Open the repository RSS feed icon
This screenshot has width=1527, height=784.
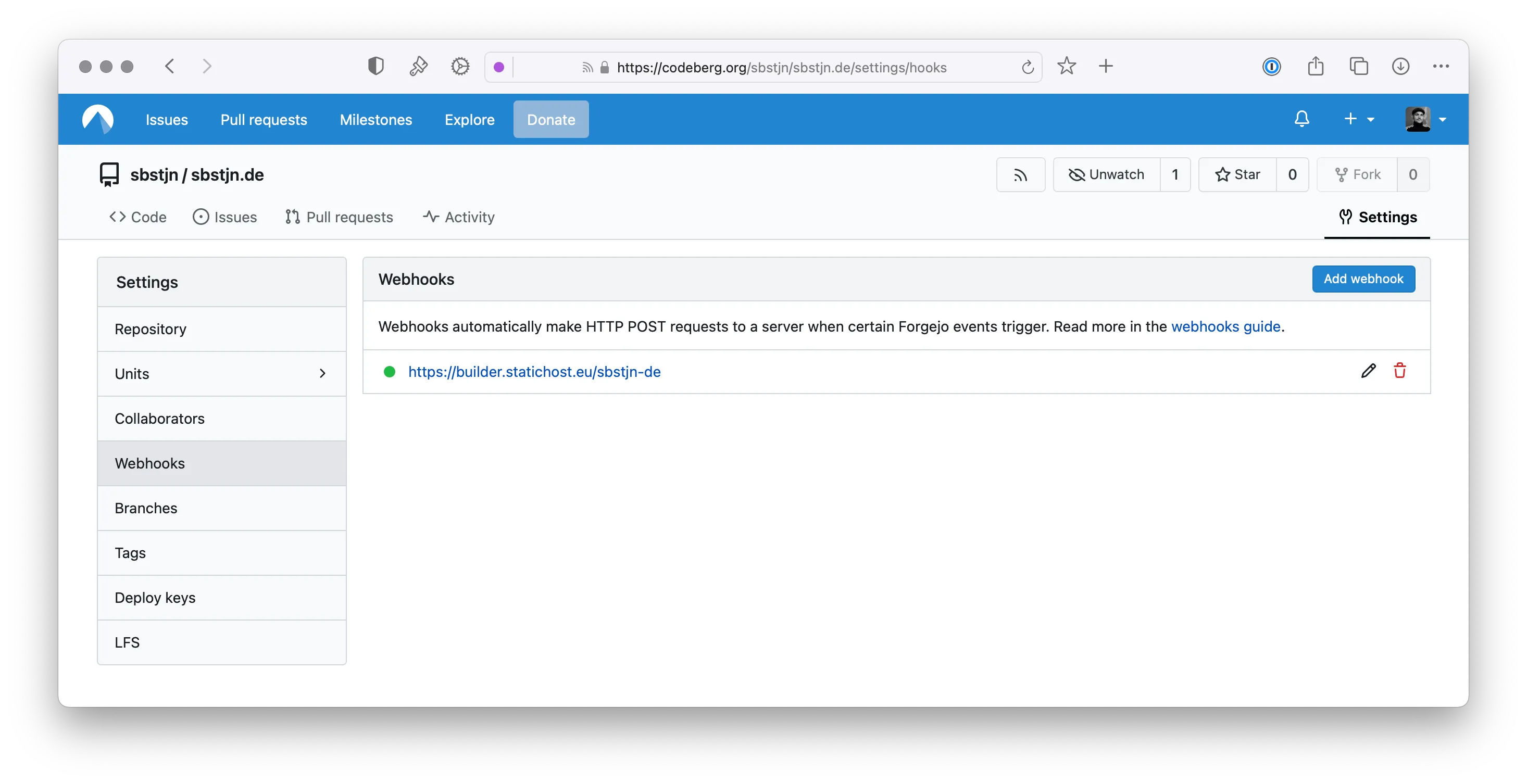[x=1021, y=174]
